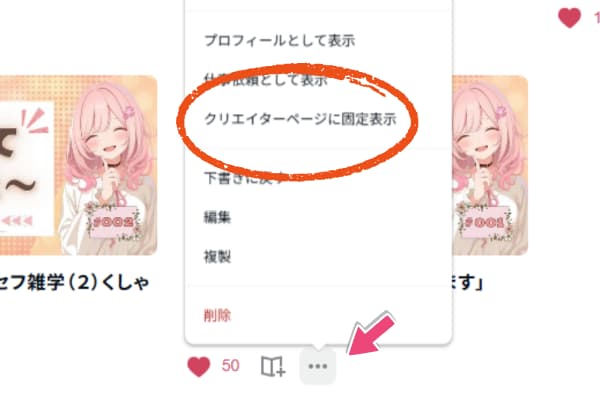Click the heart like icon beside 50
600x400 pixels.
pos(199,366)
